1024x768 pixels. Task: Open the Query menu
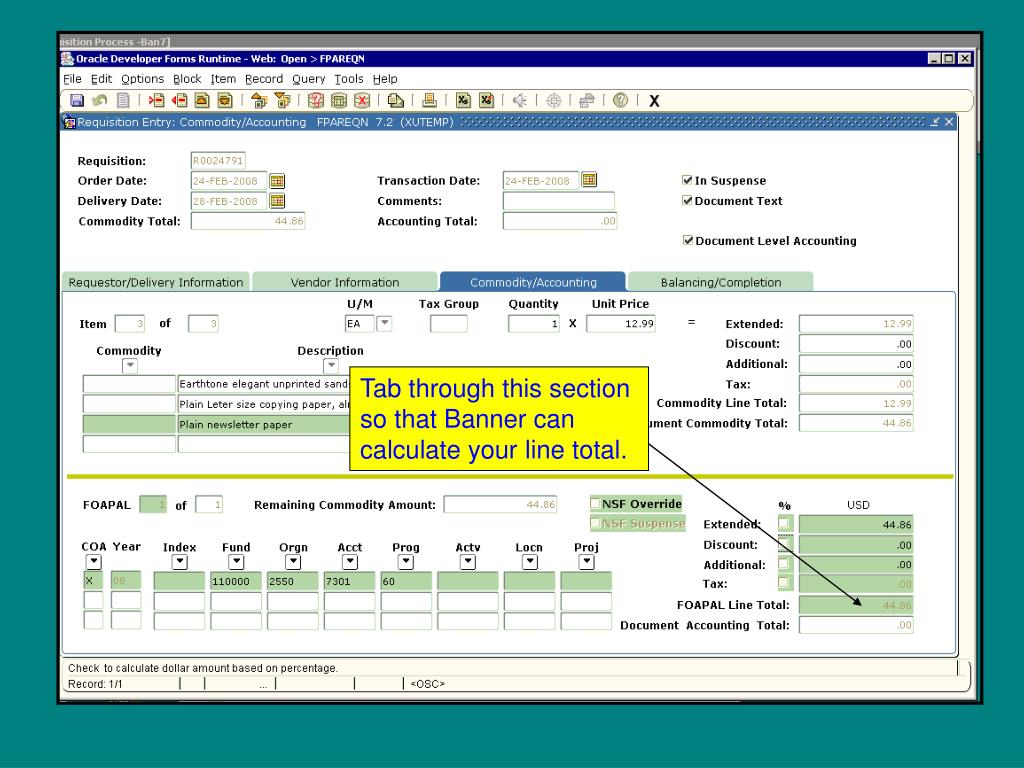(308, 79)
